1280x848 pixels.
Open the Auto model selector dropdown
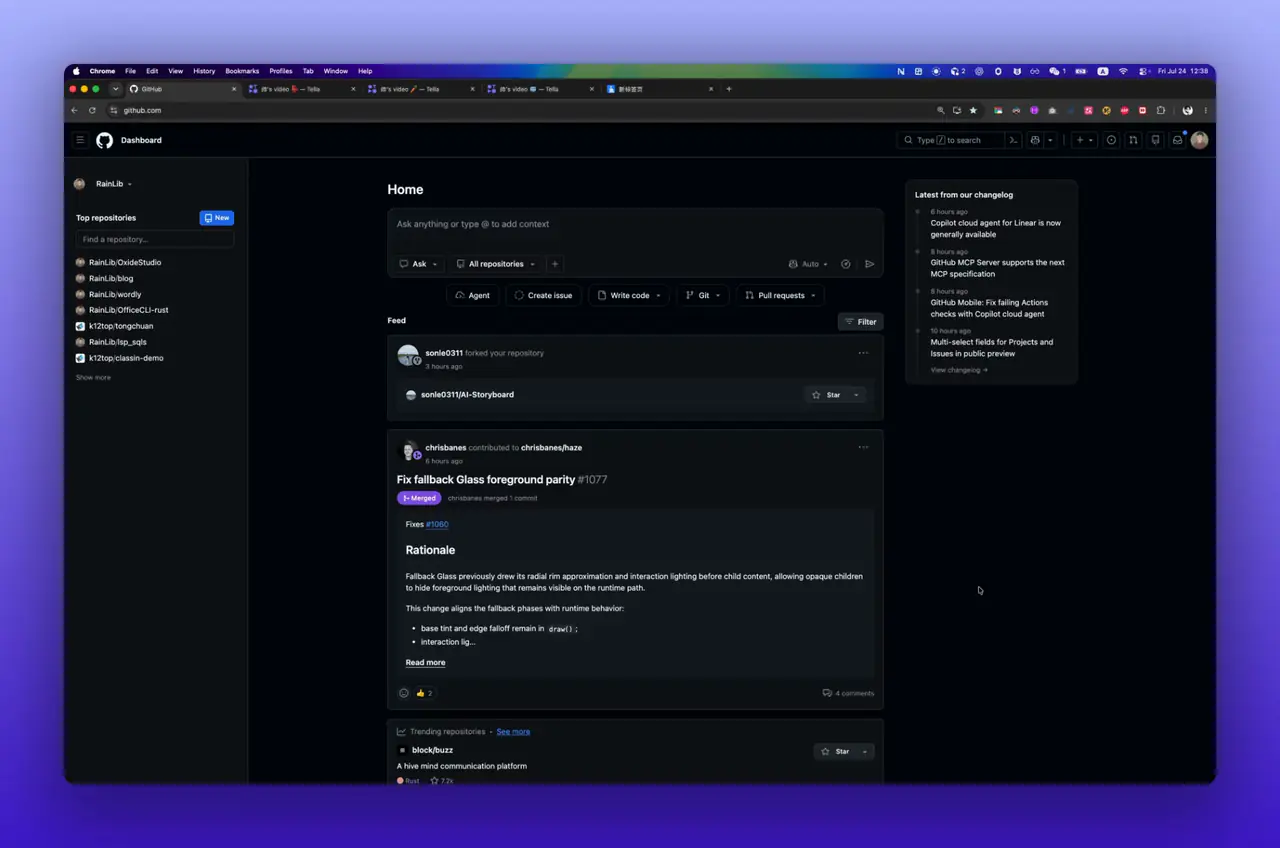coord(808,264)
